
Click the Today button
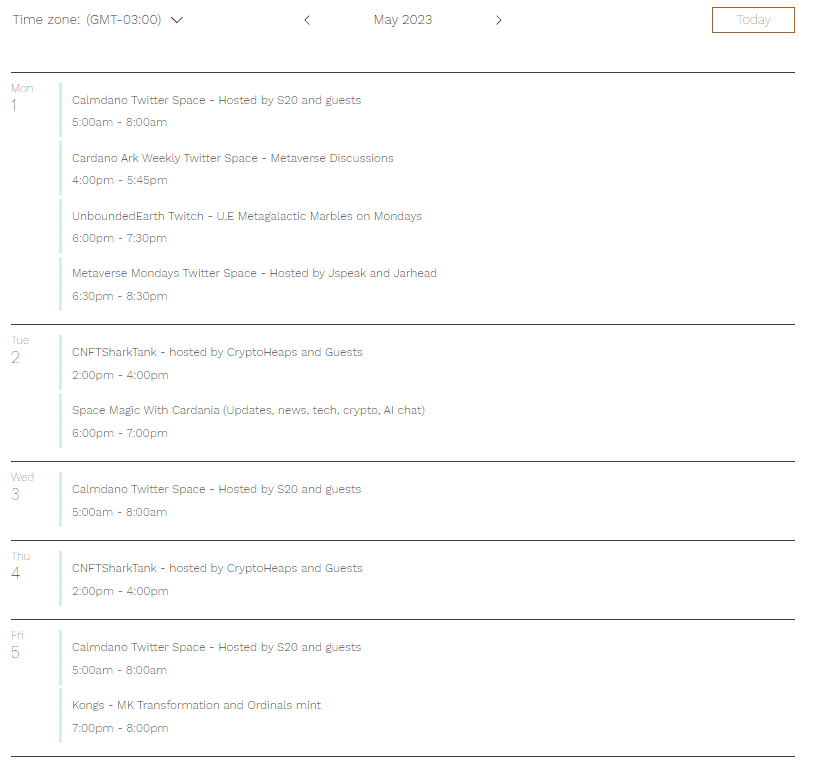[x=753, y=20]
